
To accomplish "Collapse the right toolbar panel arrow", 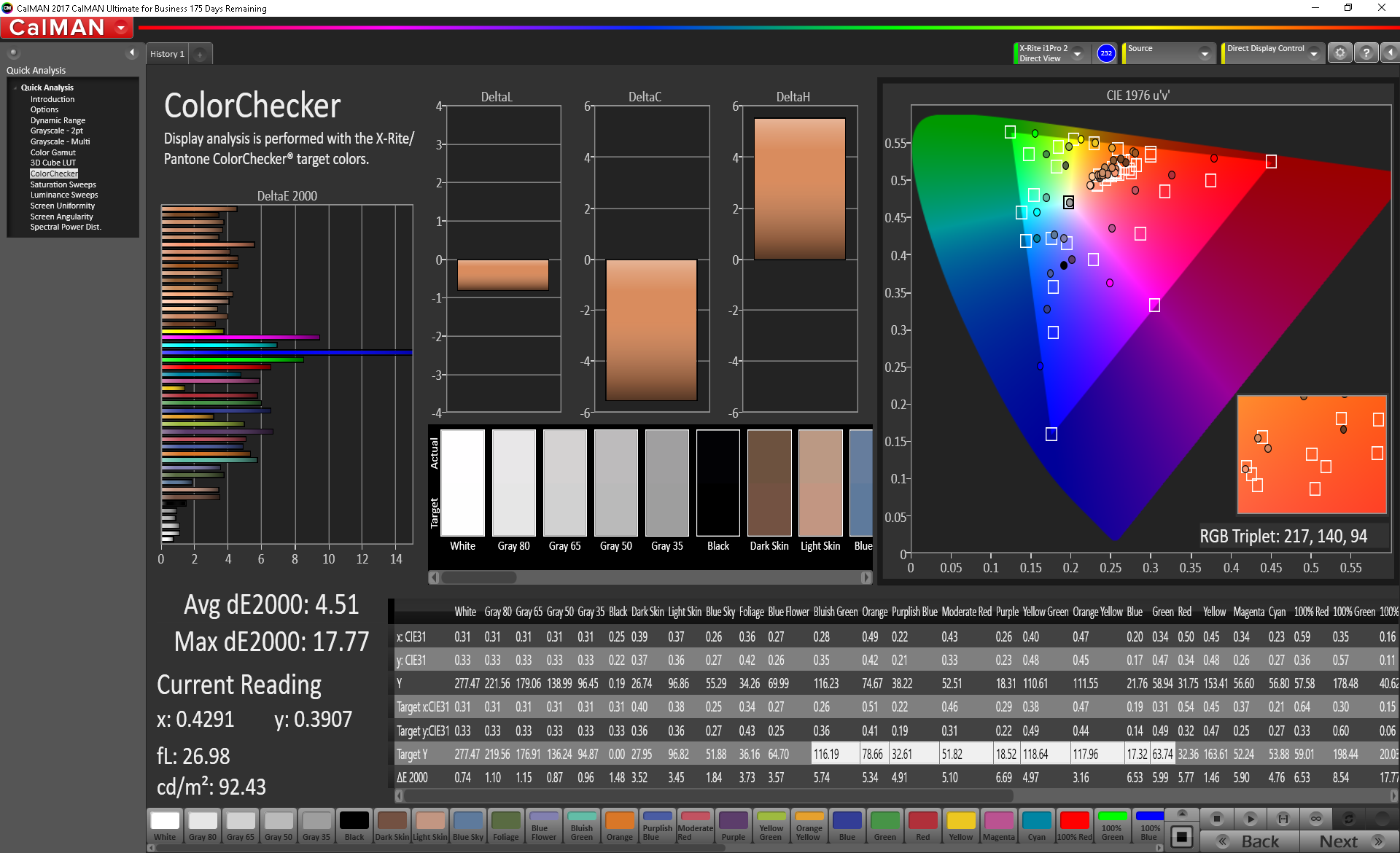I will 1391,53.
